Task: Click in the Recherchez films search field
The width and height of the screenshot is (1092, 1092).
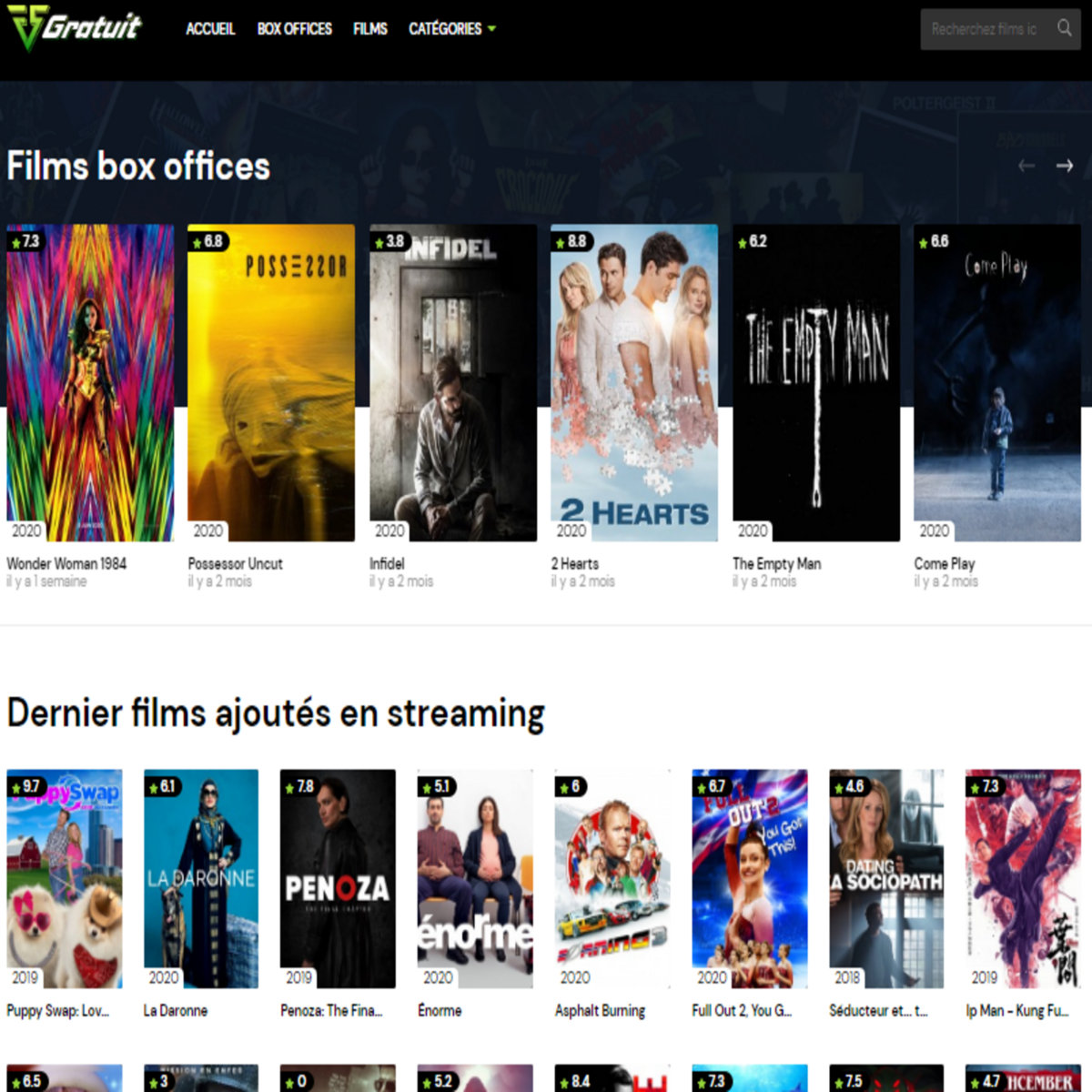Action: (984, 29)
